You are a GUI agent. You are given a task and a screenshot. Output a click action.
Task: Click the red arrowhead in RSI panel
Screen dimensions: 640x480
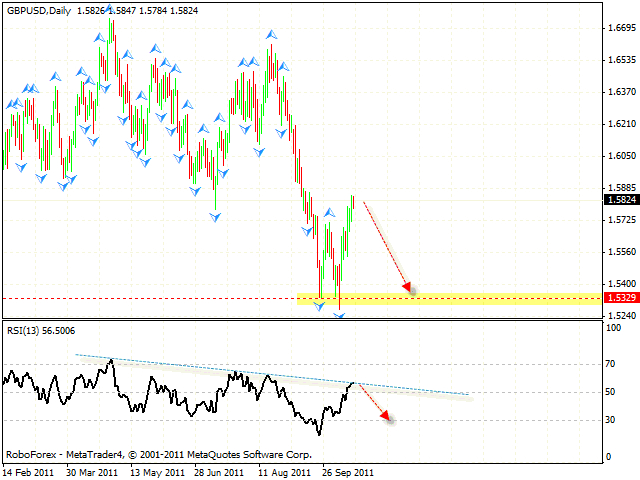tap(385, 419)
